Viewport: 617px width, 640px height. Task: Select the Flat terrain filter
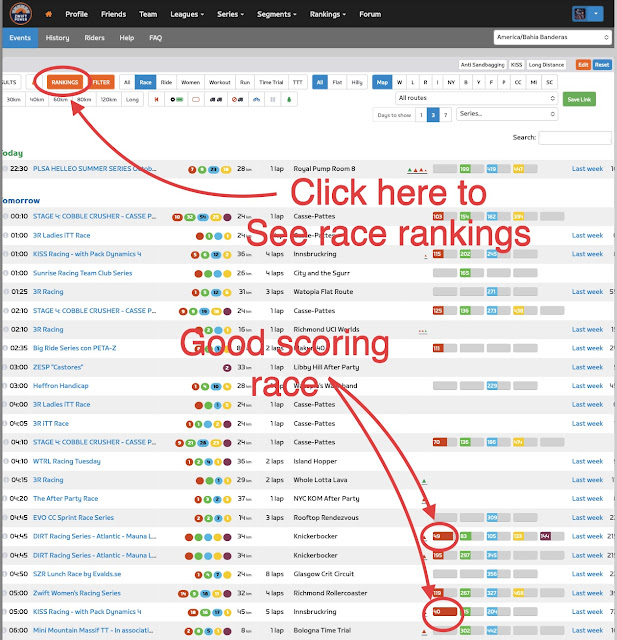coord(337,82)
